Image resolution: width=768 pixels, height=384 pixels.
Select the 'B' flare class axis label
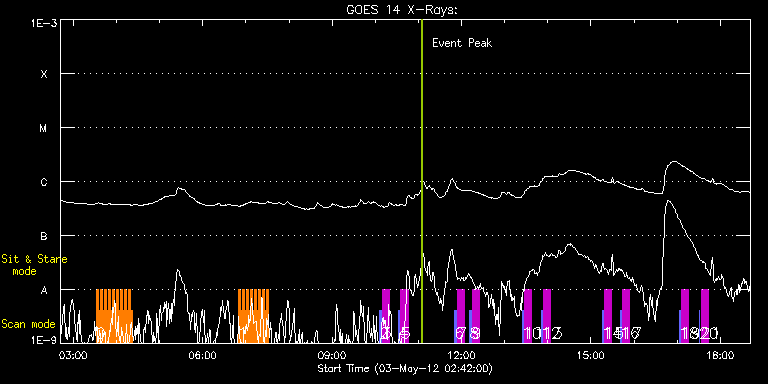pyautogui.click(x=44, y=236)
